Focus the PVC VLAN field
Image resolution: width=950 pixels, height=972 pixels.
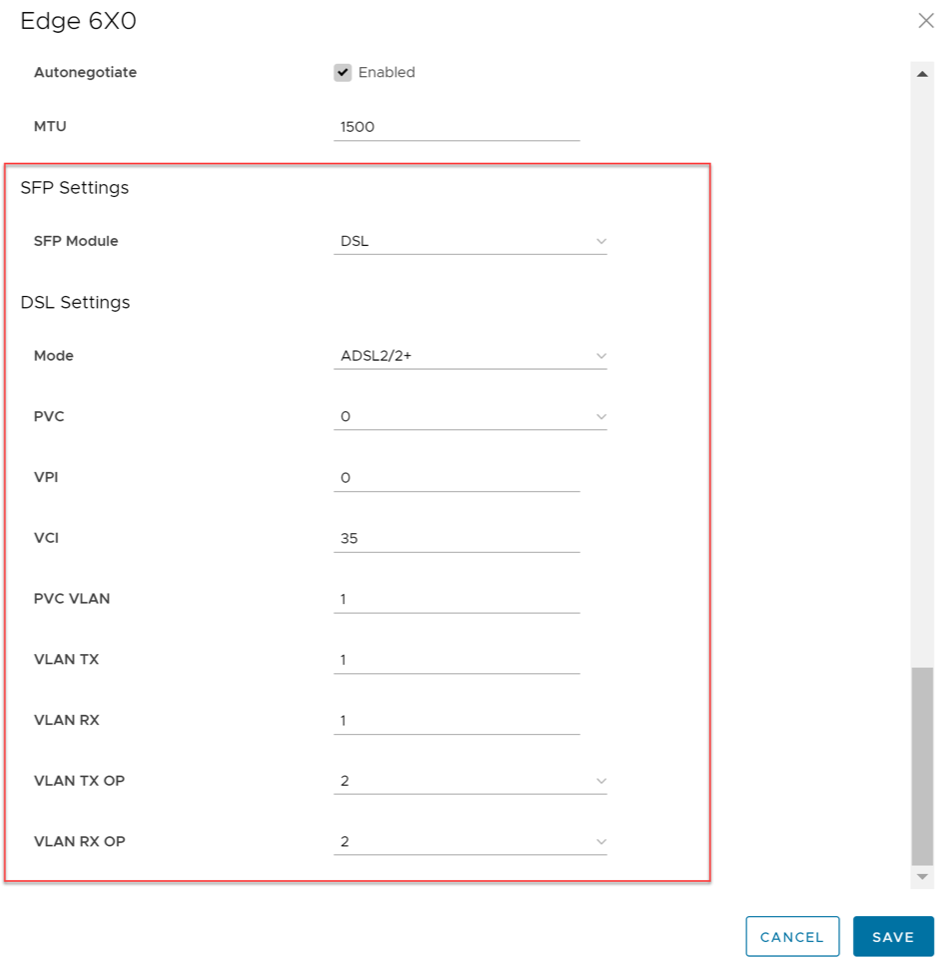tap(456, 600)
